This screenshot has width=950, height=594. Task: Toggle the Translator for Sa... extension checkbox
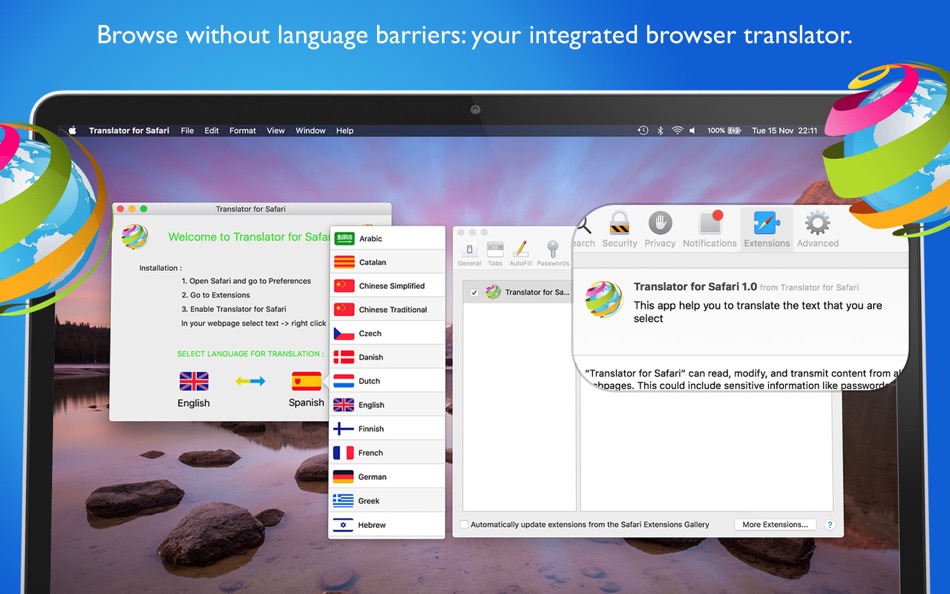coord(474,292)
